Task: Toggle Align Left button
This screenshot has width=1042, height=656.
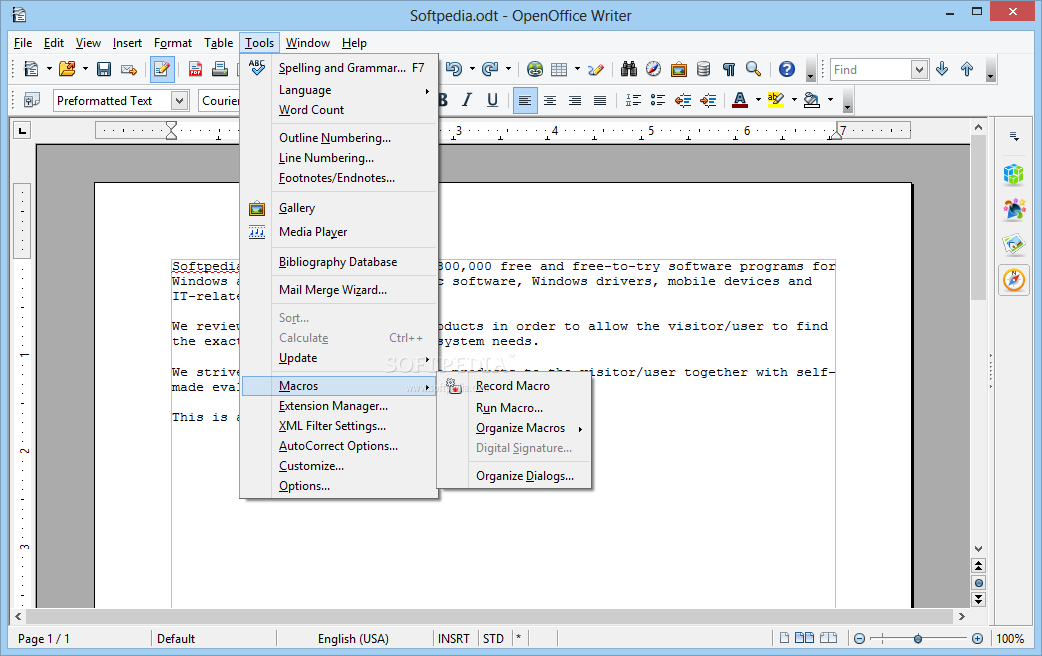Action: [x=525, y=100]
